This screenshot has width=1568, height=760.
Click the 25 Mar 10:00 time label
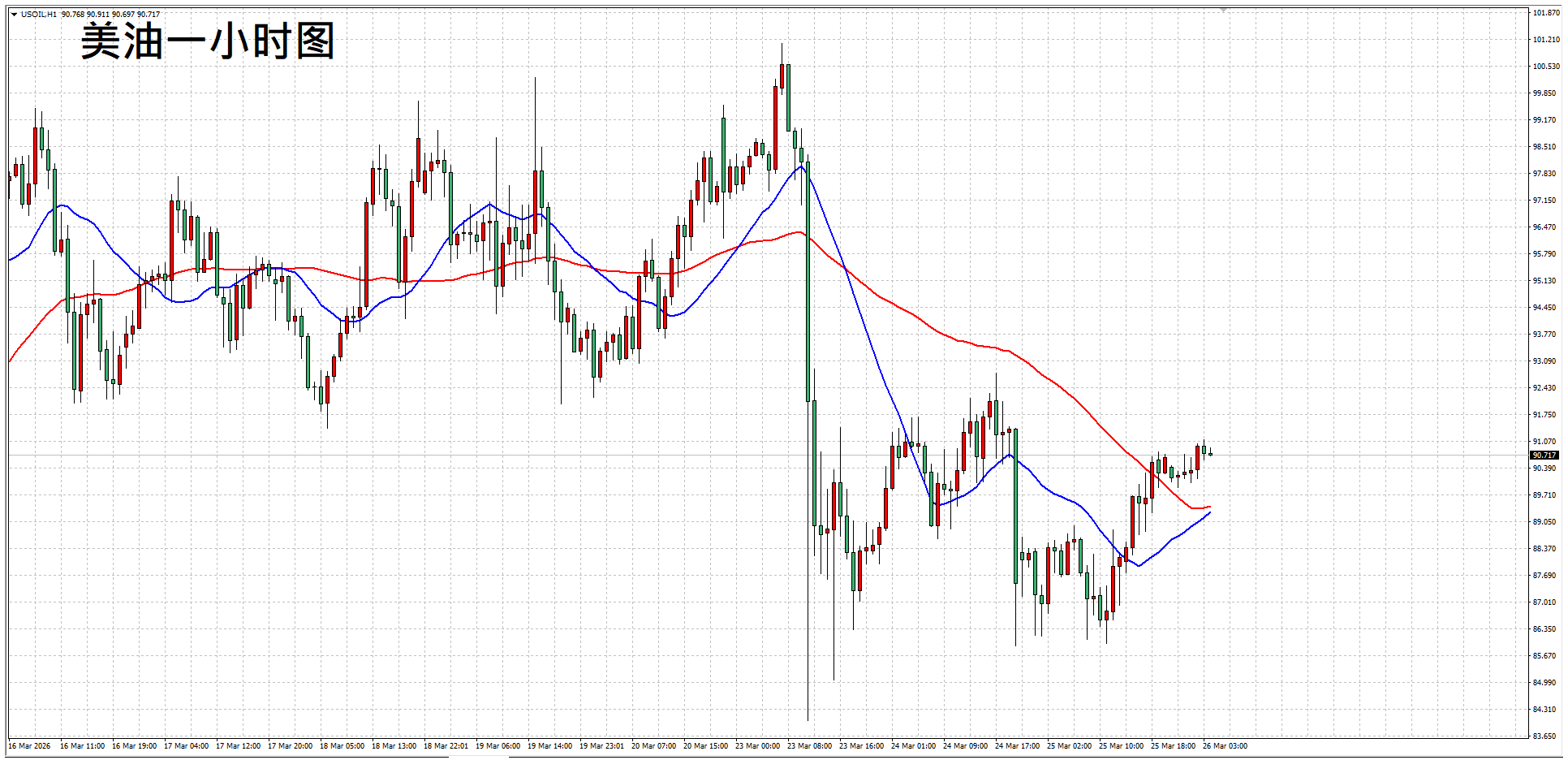click(1121, 746)
